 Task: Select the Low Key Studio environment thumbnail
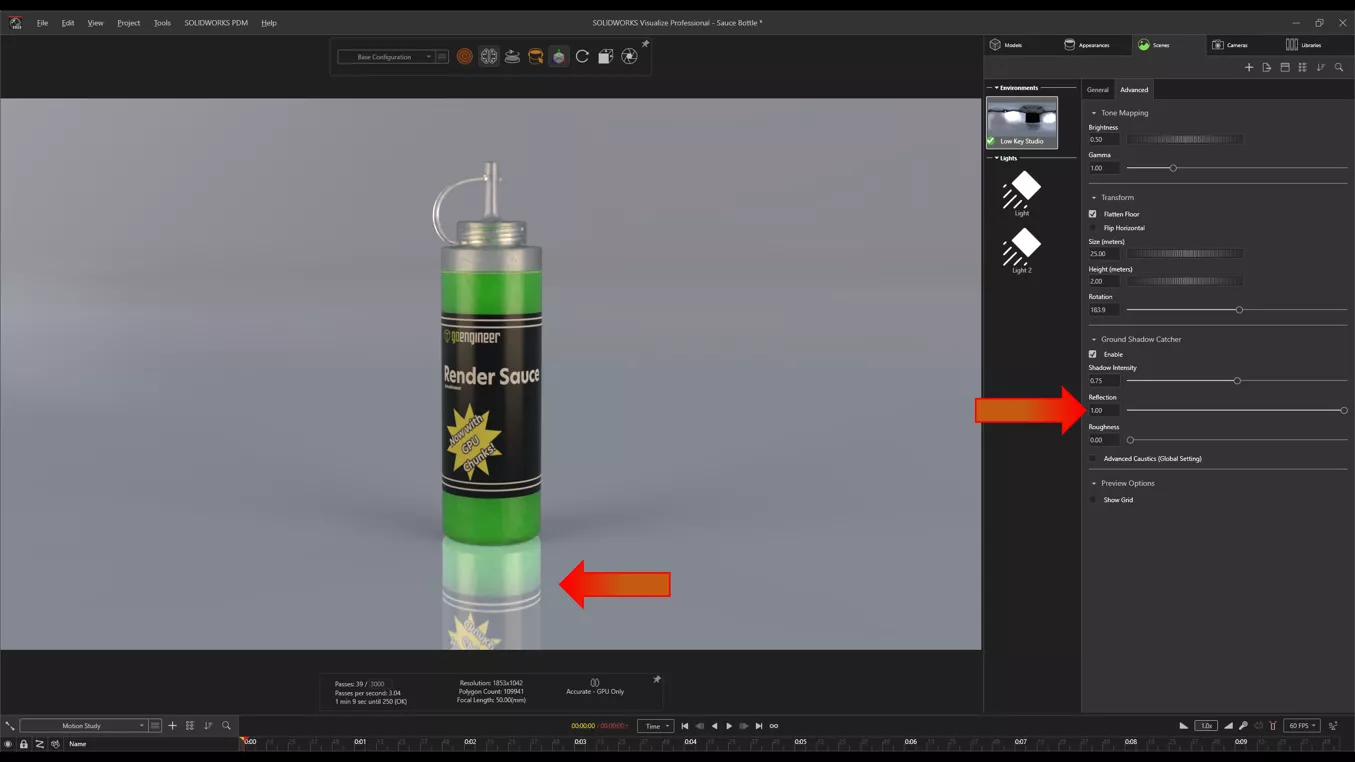[x=1022, y=122]
